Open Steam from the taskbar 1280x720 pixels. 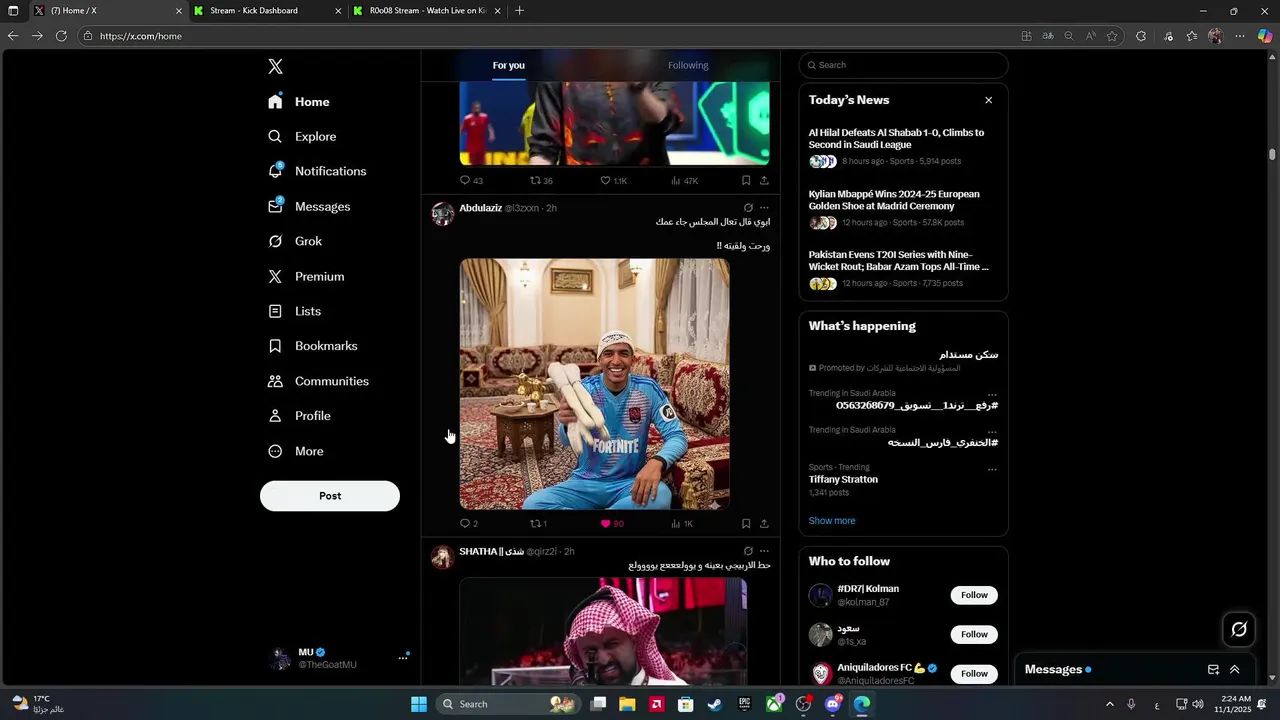click(714, 704)
